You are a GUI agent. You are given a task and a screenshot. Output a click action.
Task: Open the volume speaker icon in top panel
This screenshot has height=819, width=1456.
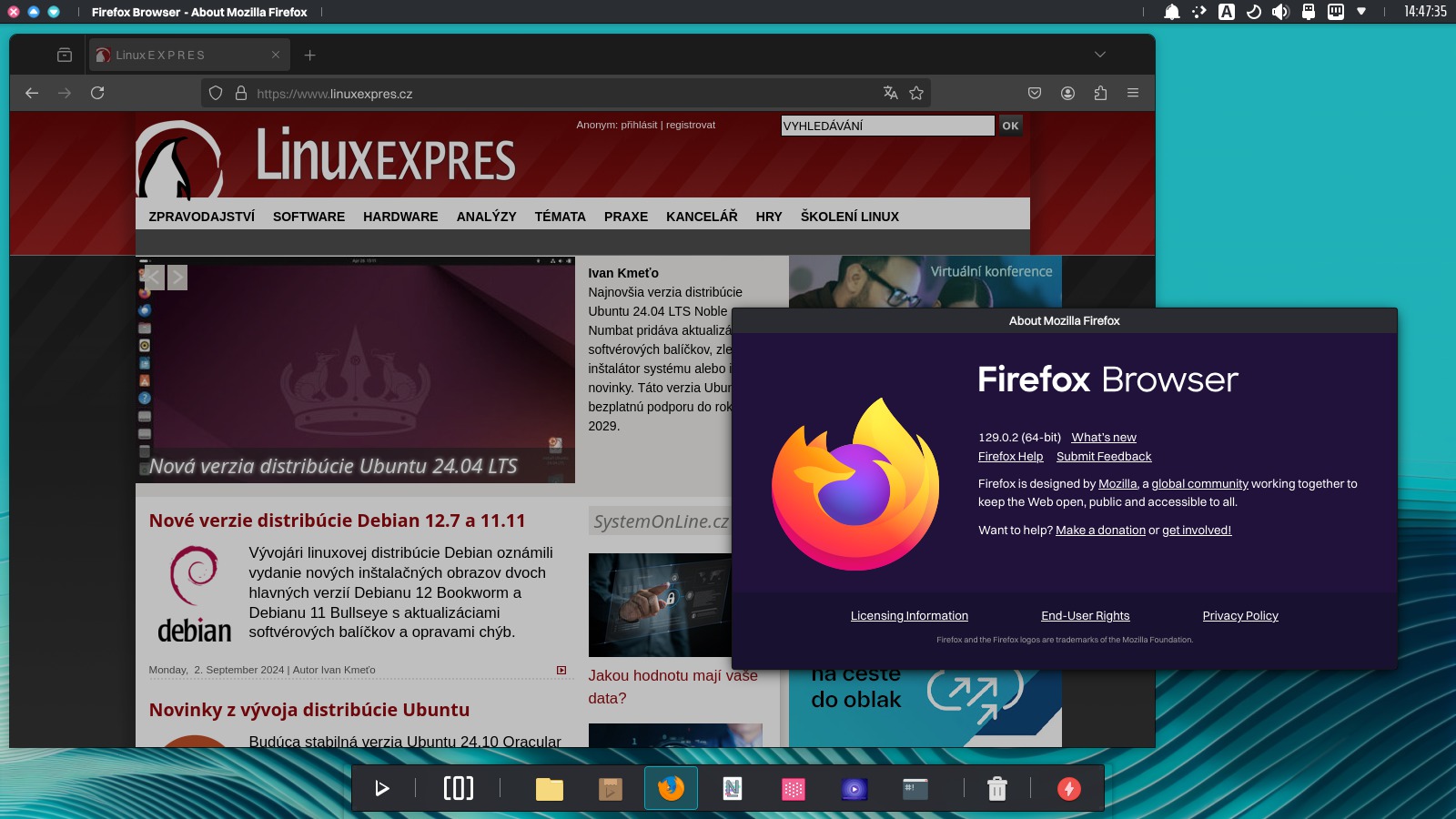pos(1280,12)
